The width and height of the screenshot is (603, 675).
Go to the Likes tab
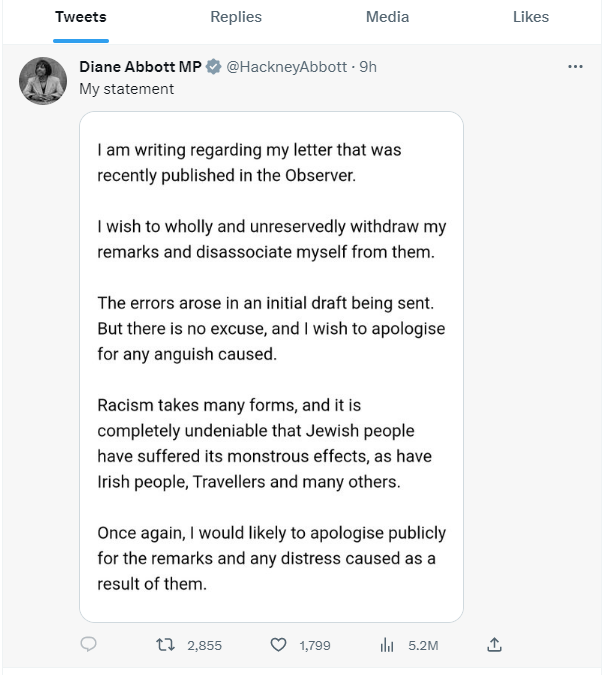531,17
